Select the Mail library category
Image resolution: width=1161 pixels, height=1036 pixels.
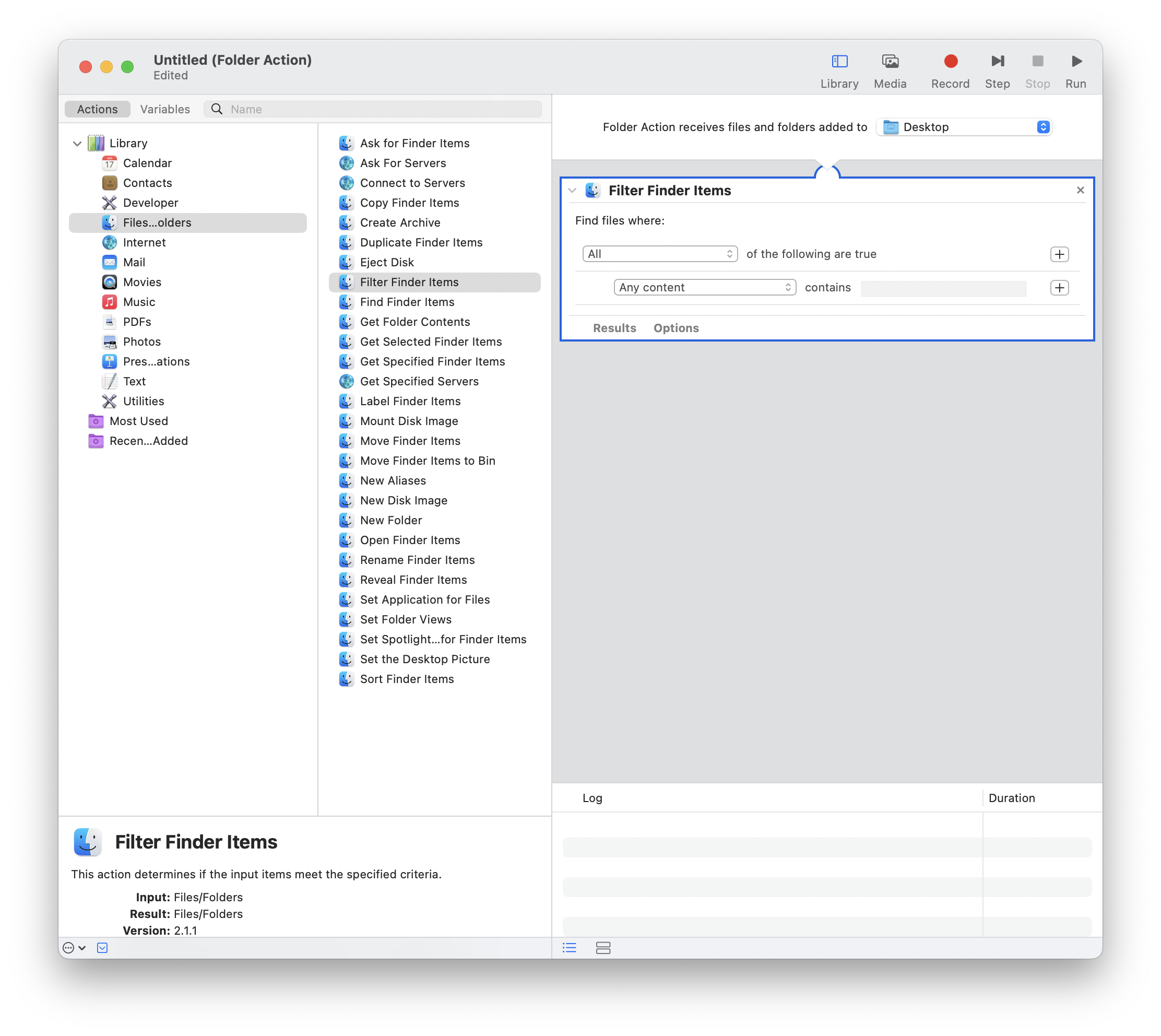click(x=134, y=263)
